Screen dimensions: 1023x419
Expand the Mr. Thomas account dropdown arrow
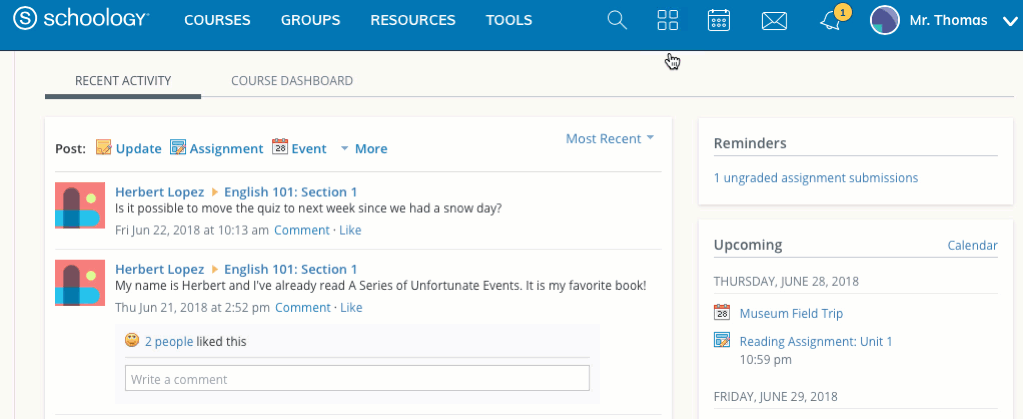pos(1009,21)
